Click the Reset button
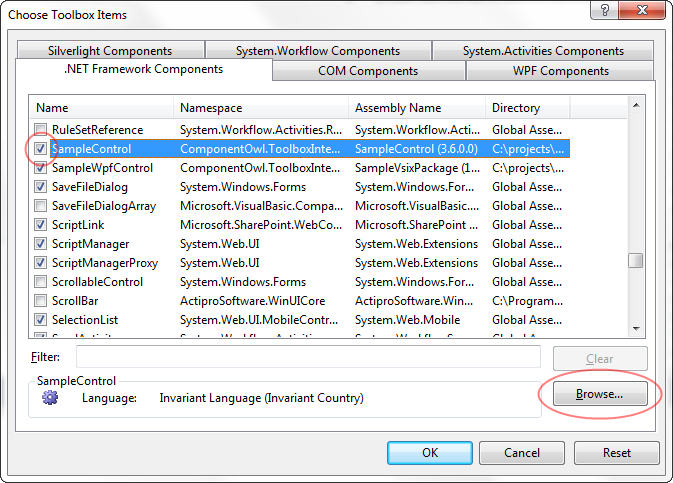673x483 pixels. tap(617, 453)
